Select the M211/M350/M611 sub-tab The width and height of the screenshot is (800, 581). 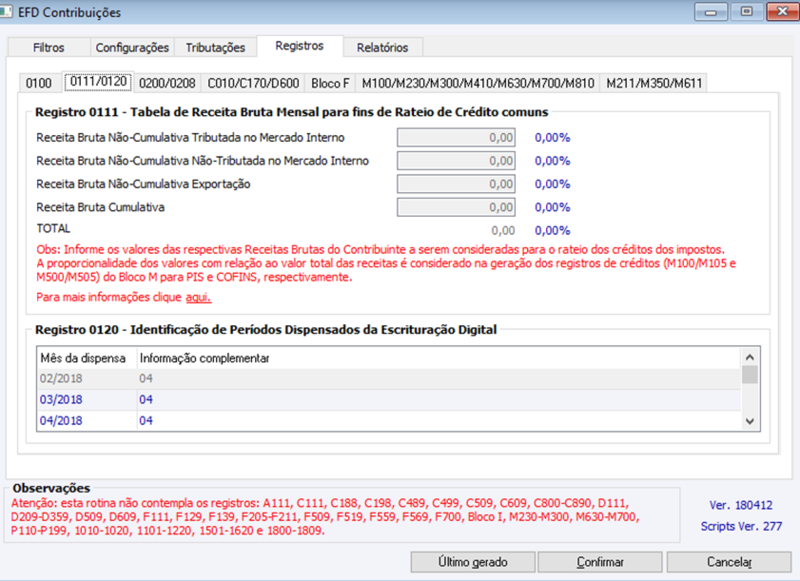point(654,83)
